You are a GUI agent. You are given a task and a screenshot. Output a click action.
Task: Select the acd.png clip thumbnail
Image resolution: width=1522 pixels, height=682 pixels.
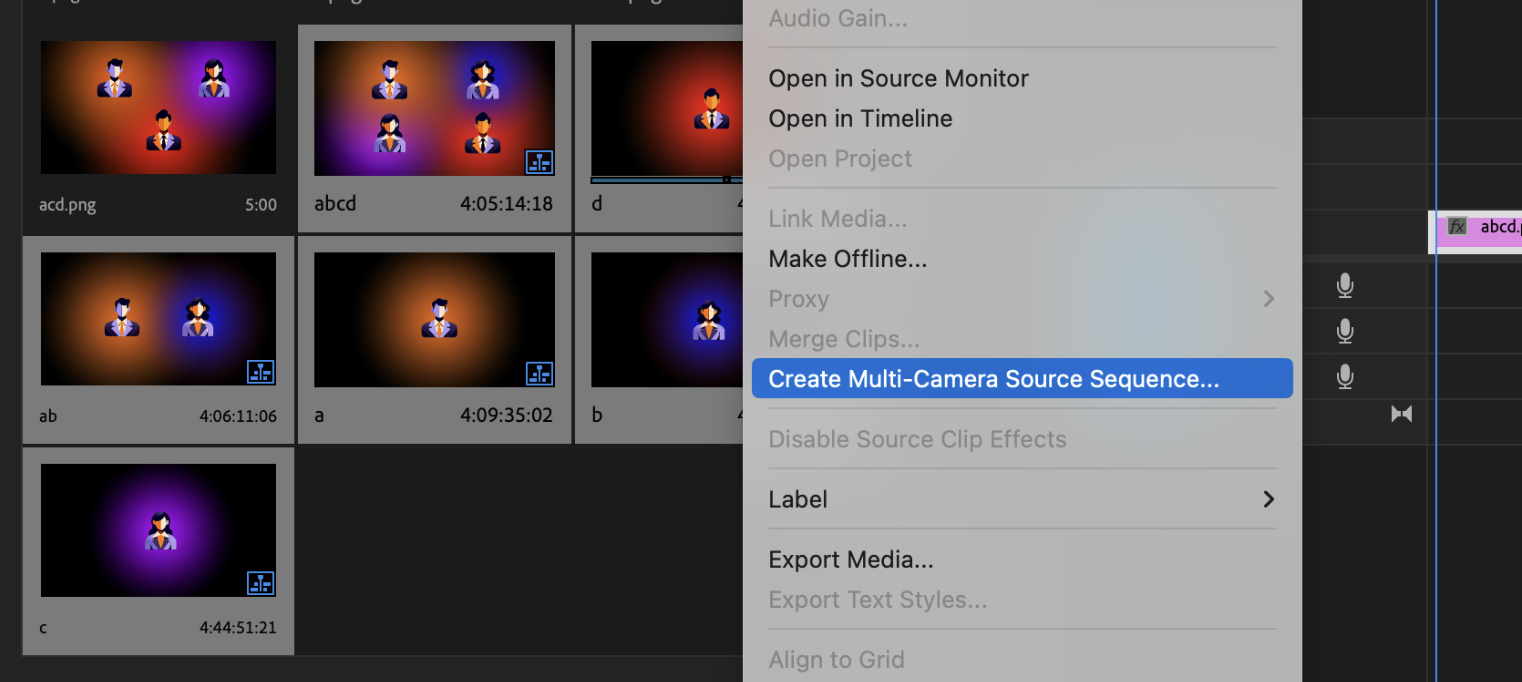coord(158,107)
